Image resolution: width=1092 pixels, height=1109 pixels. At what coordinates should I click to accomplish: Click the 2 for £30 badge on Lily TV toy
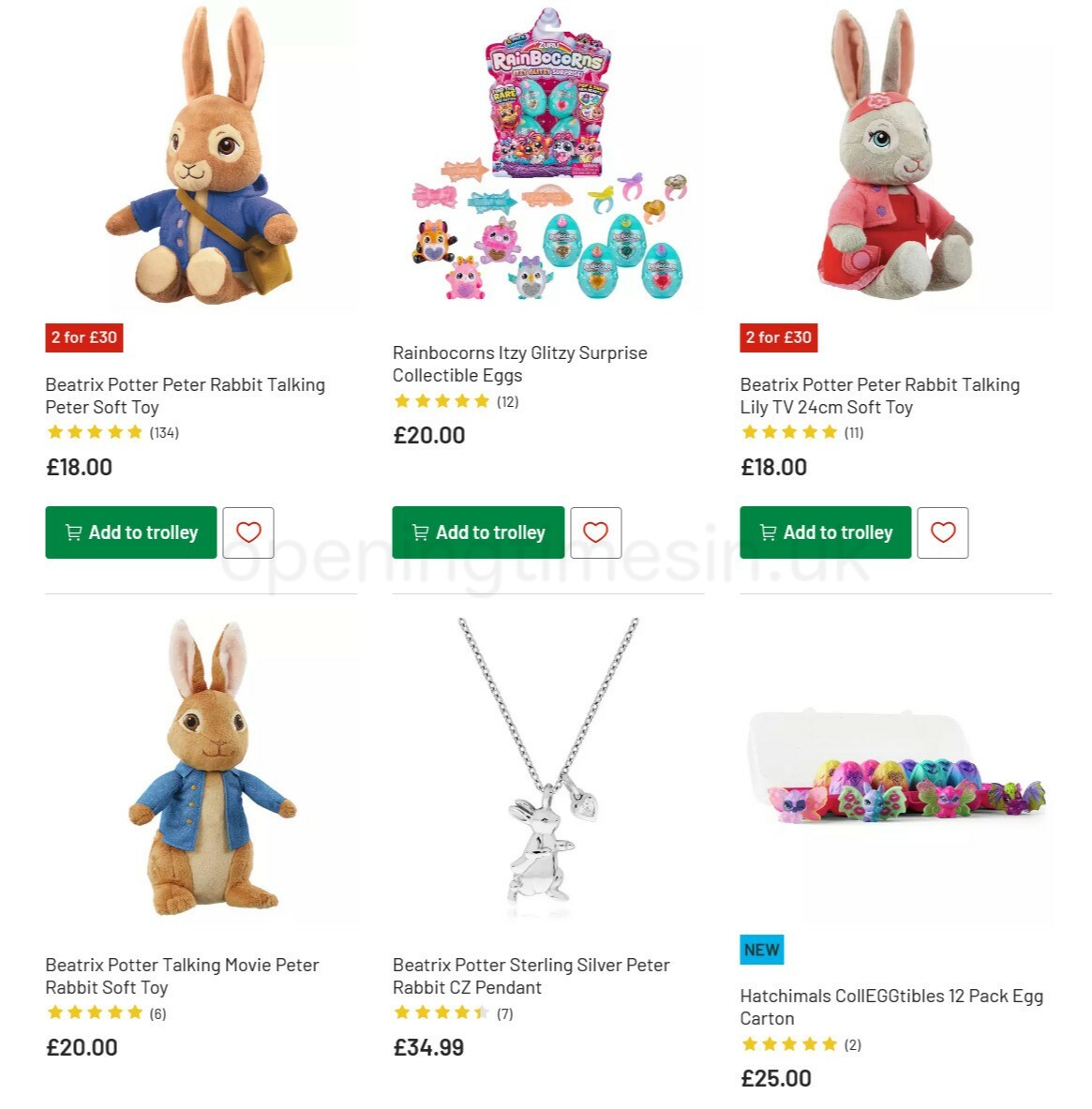pos(778,337)
